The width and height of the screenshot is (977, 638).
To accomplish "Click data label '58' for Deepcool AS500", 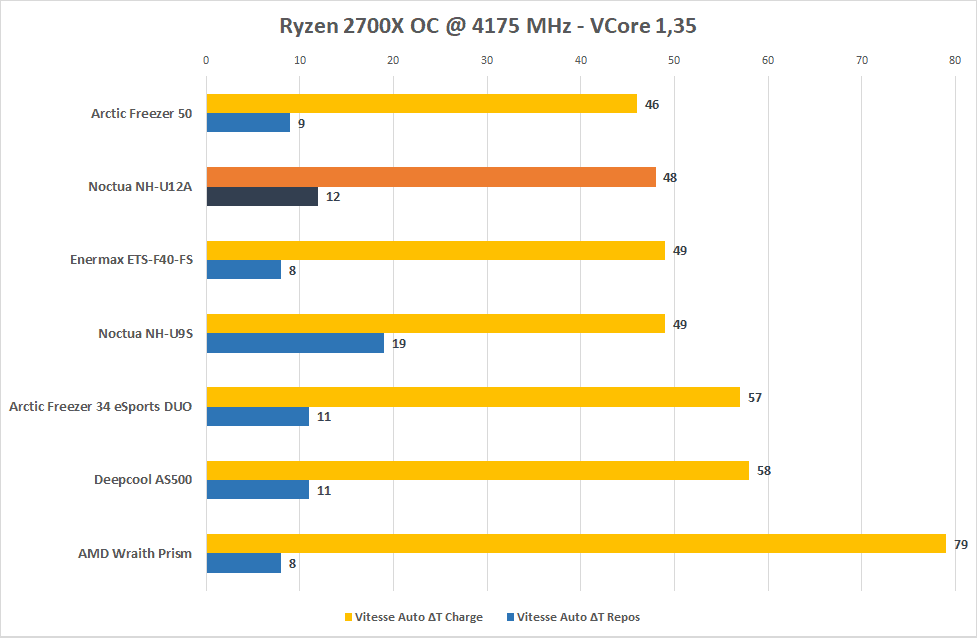I will click(764, 471).
